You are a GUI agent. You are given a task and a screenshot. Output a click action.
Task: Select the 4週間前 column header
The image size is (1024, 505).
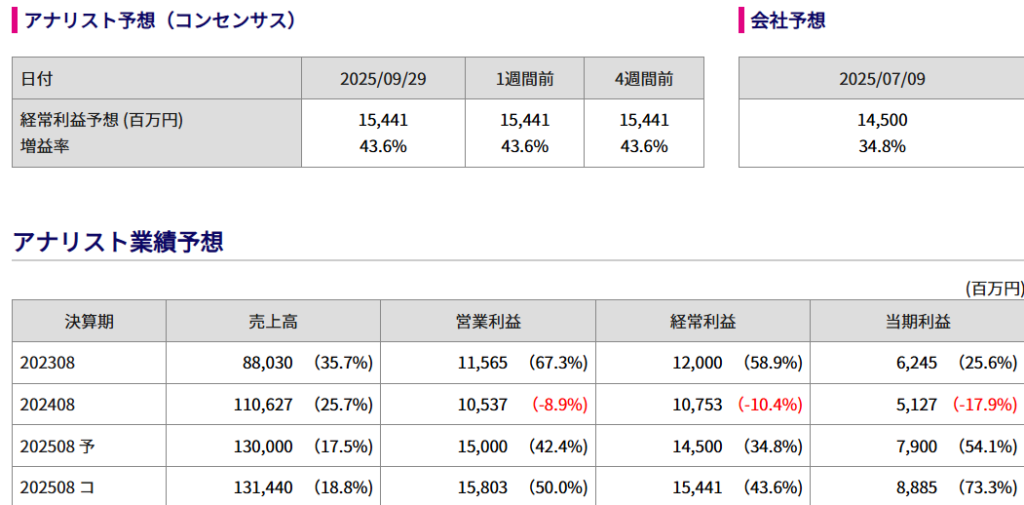[x=643, y=79]
